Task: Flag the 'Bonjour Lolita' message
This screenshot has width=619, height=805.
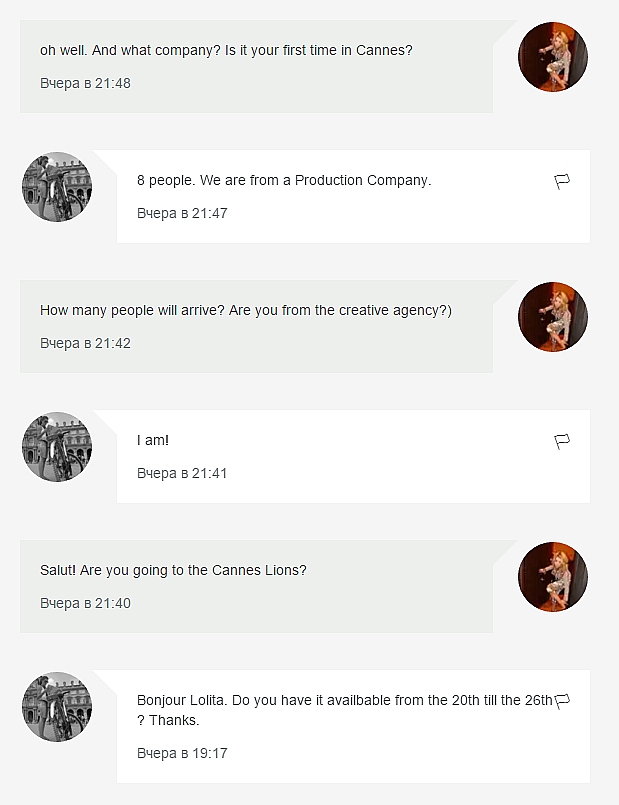Action: point(562,700)
